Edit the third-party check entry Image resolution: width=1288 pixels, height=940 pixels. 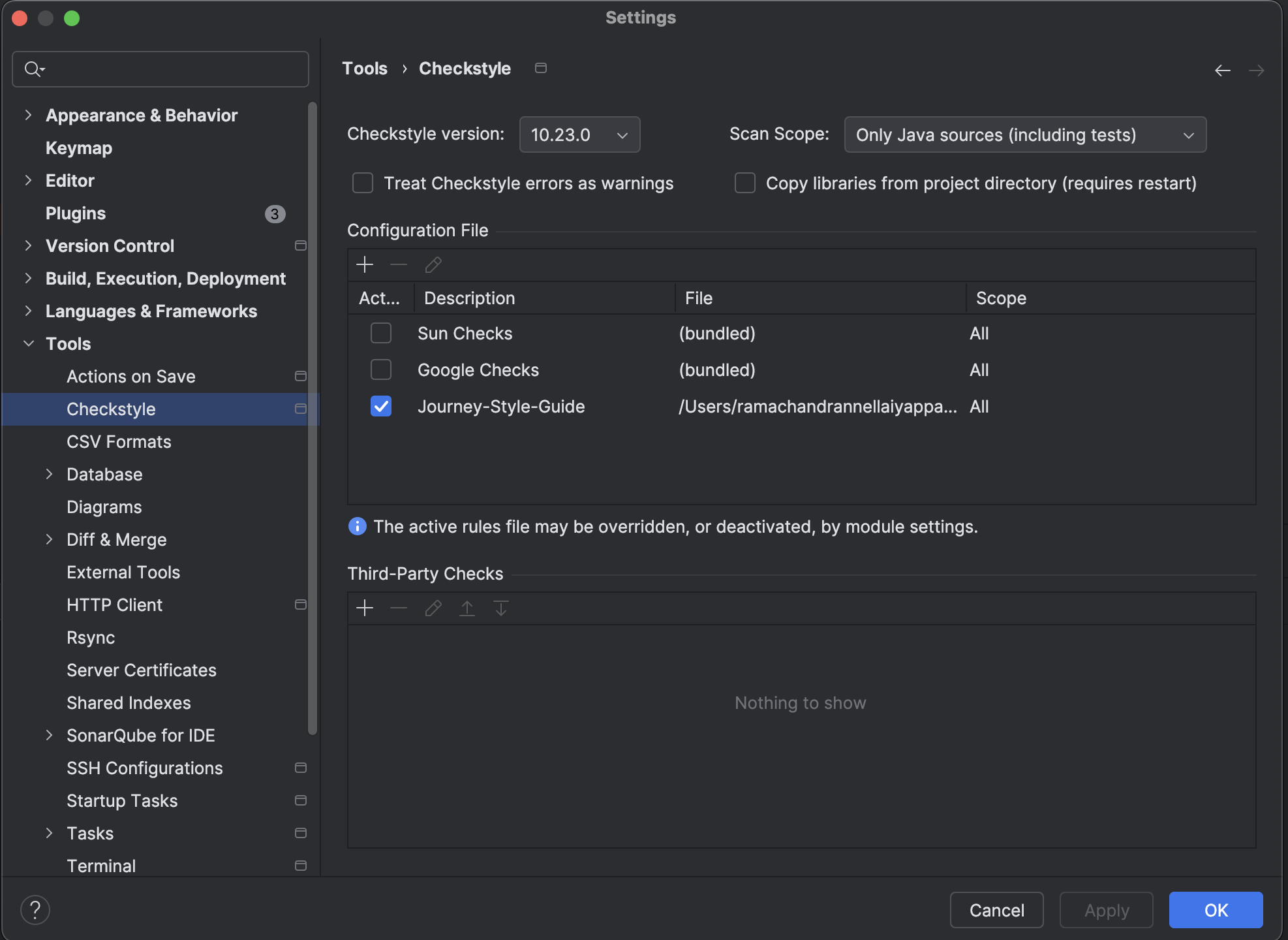(x=433, y=608)
